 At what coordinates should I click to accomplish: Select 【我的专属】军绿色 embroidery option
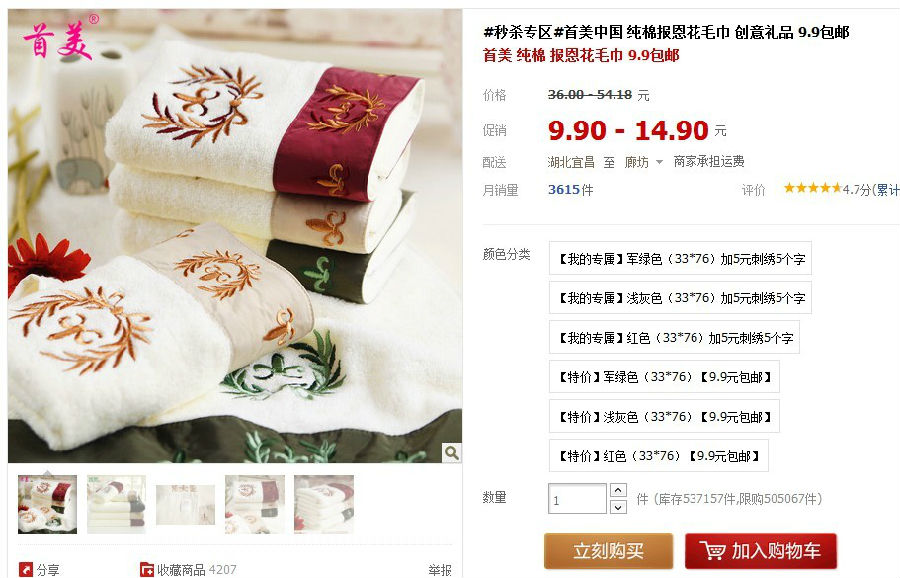pyautogui.click(x=680, y=258)
